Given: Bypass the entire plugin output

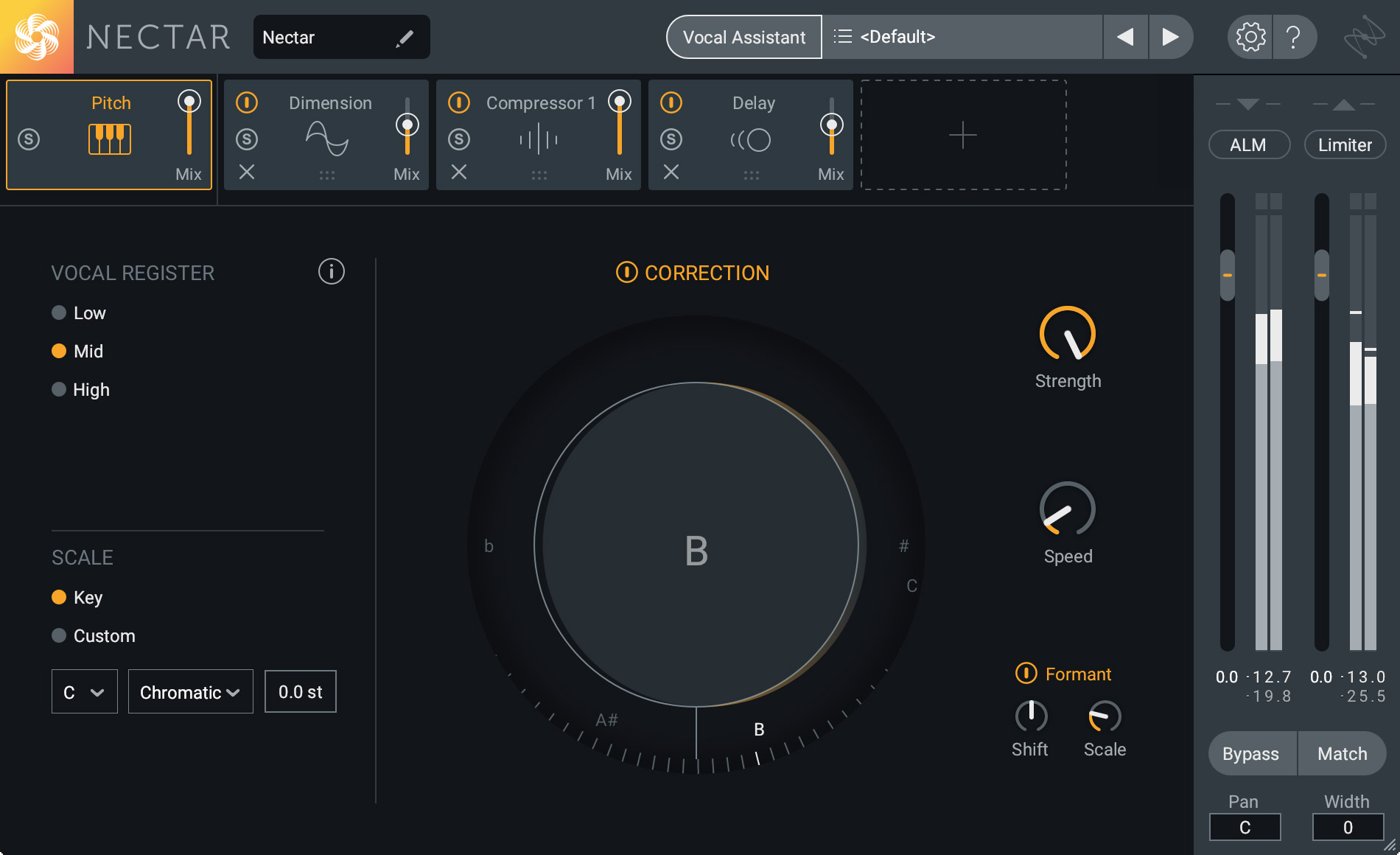Looking at the screenshot, I should (x=1251, y=753).
